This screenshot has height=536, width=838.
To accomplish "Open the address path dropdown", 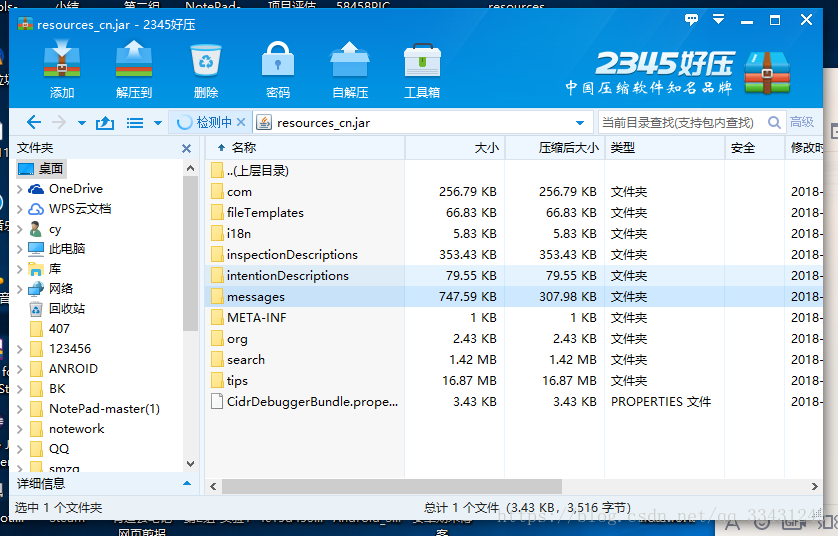I will tap(580, 123).
